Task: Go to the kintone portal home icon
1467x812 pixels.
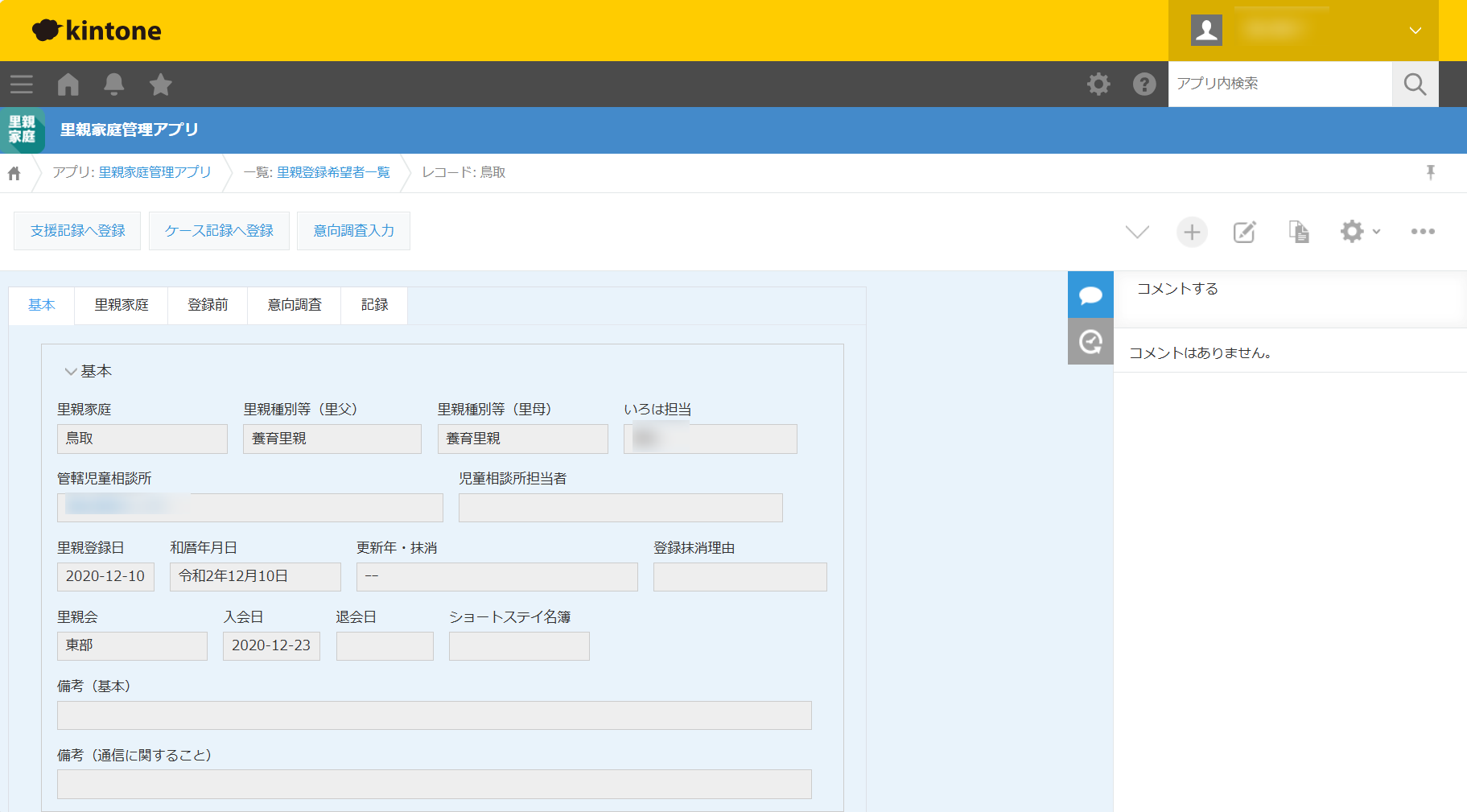Action: 68,84
